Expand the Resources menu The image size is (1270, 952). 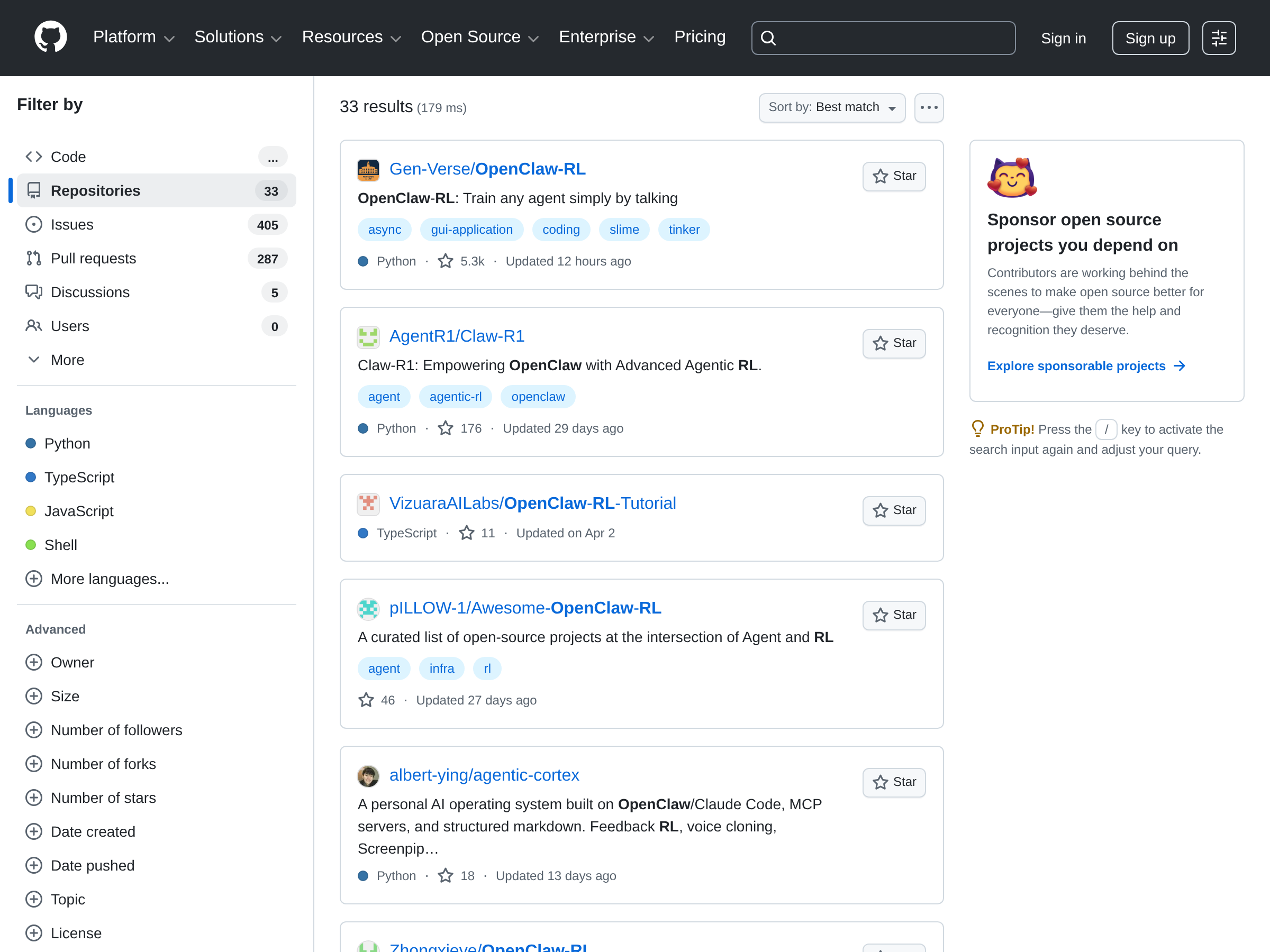tap(351, 38)
